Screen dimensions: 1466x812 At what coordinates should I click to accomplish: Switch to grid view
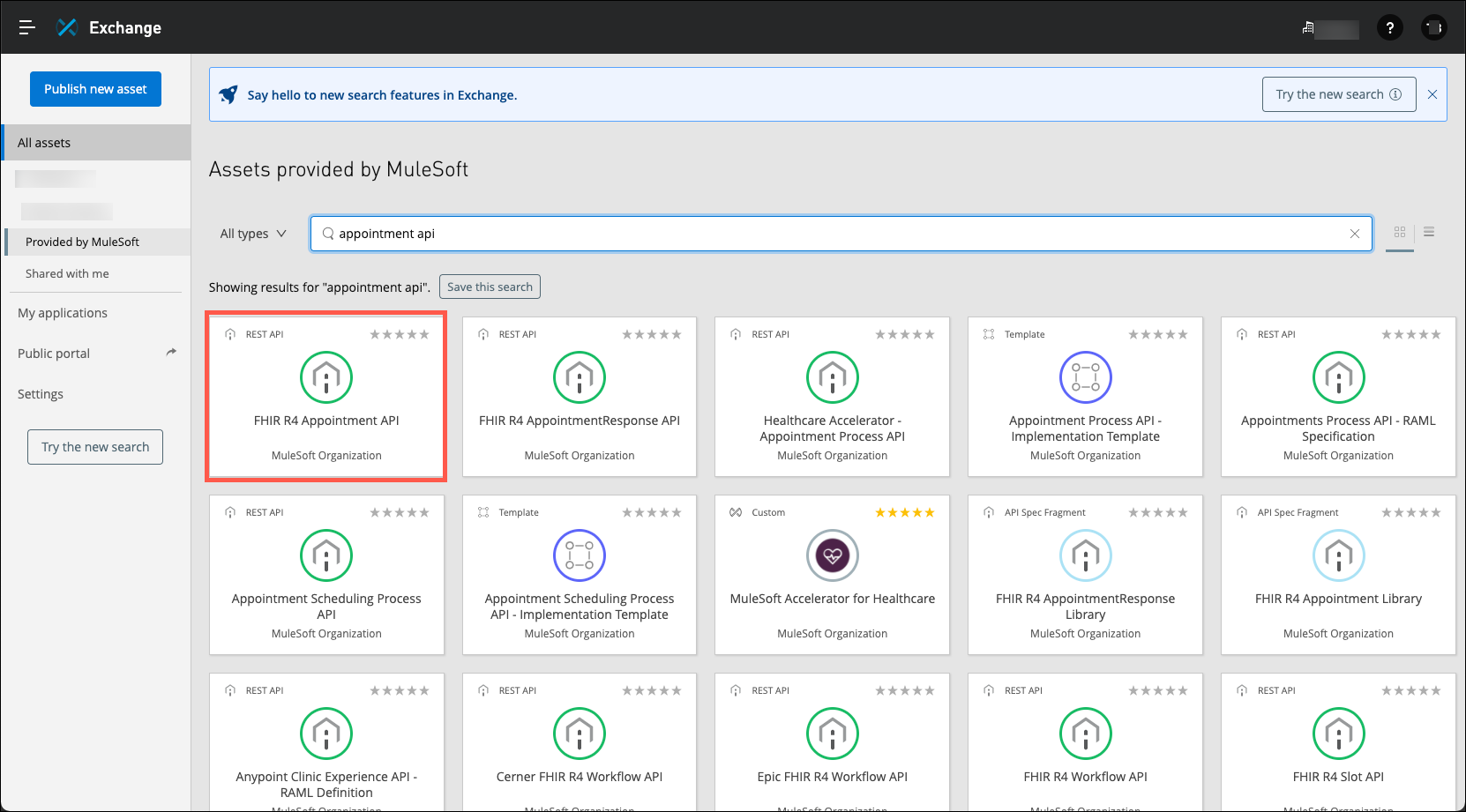pyautogui.click(x=1400, y=233)
